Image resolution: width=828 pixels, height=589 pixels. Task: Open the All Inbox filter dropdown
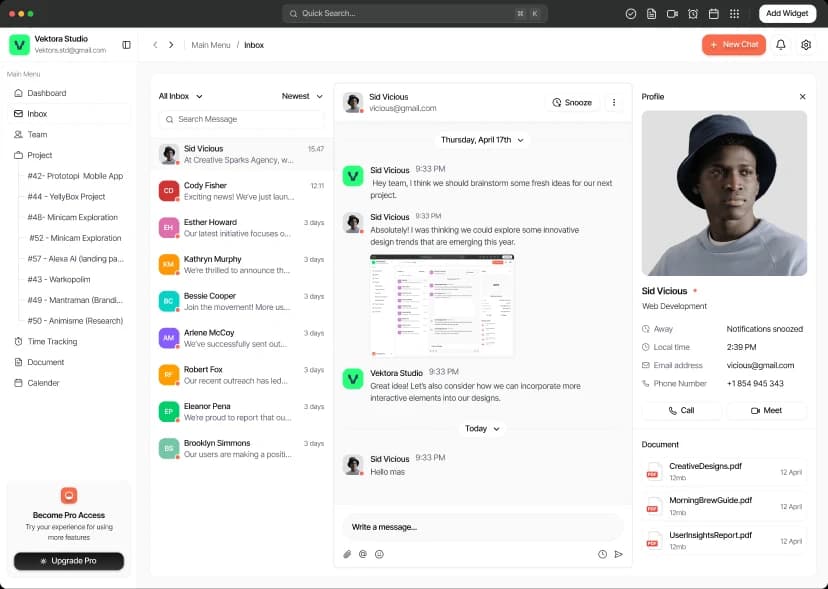pyautogui.click(x=179, y=96)
